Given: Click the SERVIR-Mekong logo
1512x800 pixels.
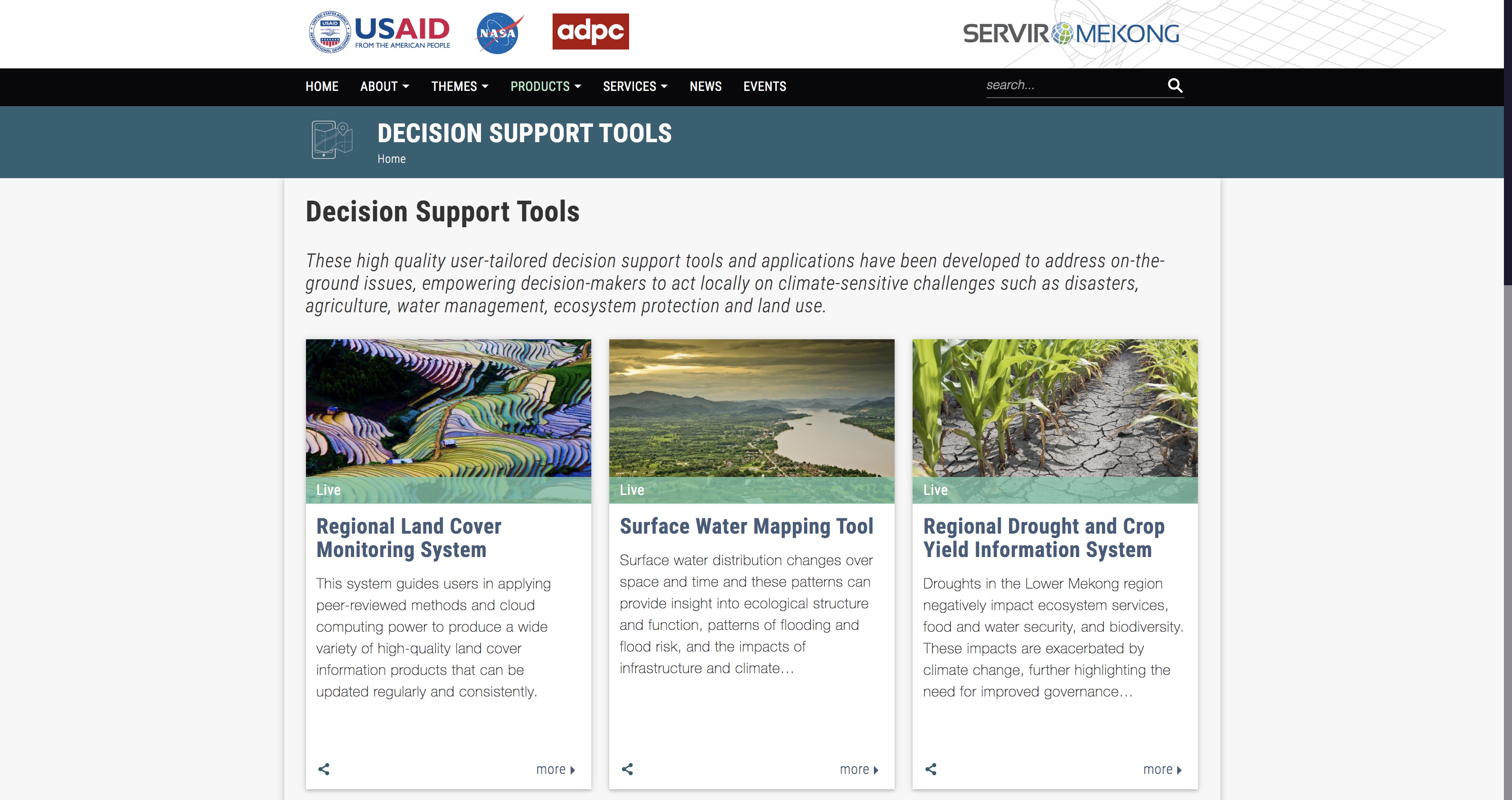Looking at the screenshot, I should pyautogui.click(x=1071, y=34).
